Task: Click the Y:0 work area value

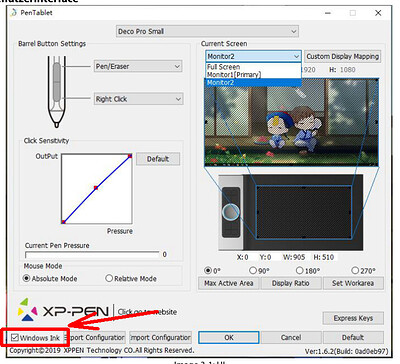Action: coord(265,257)
